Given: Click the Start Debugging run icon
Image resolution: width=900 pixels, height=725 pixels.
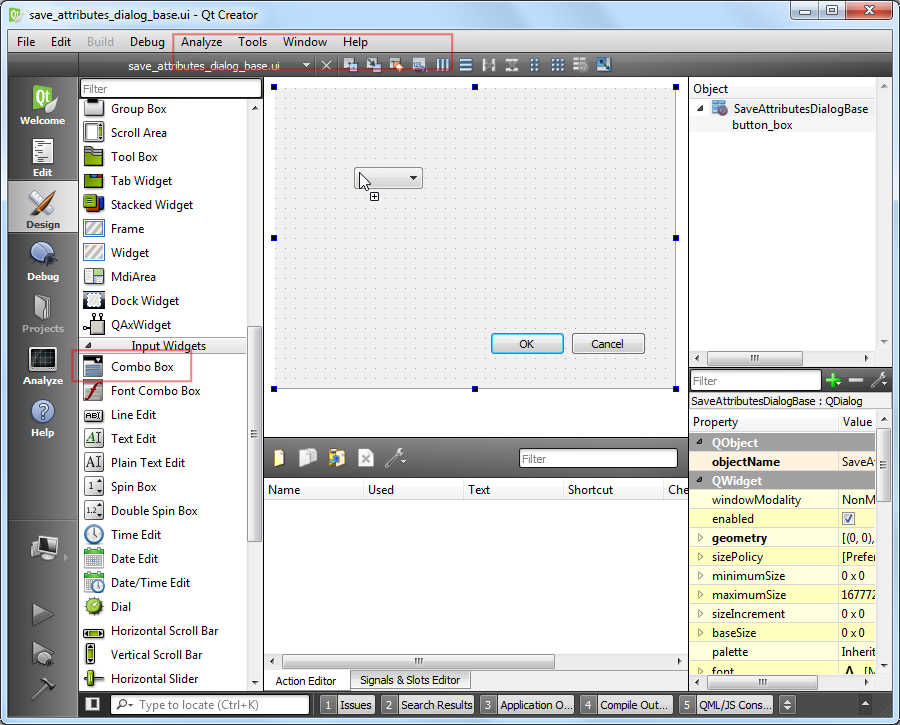Looking at the screenshot, I should tap(42, 653).
